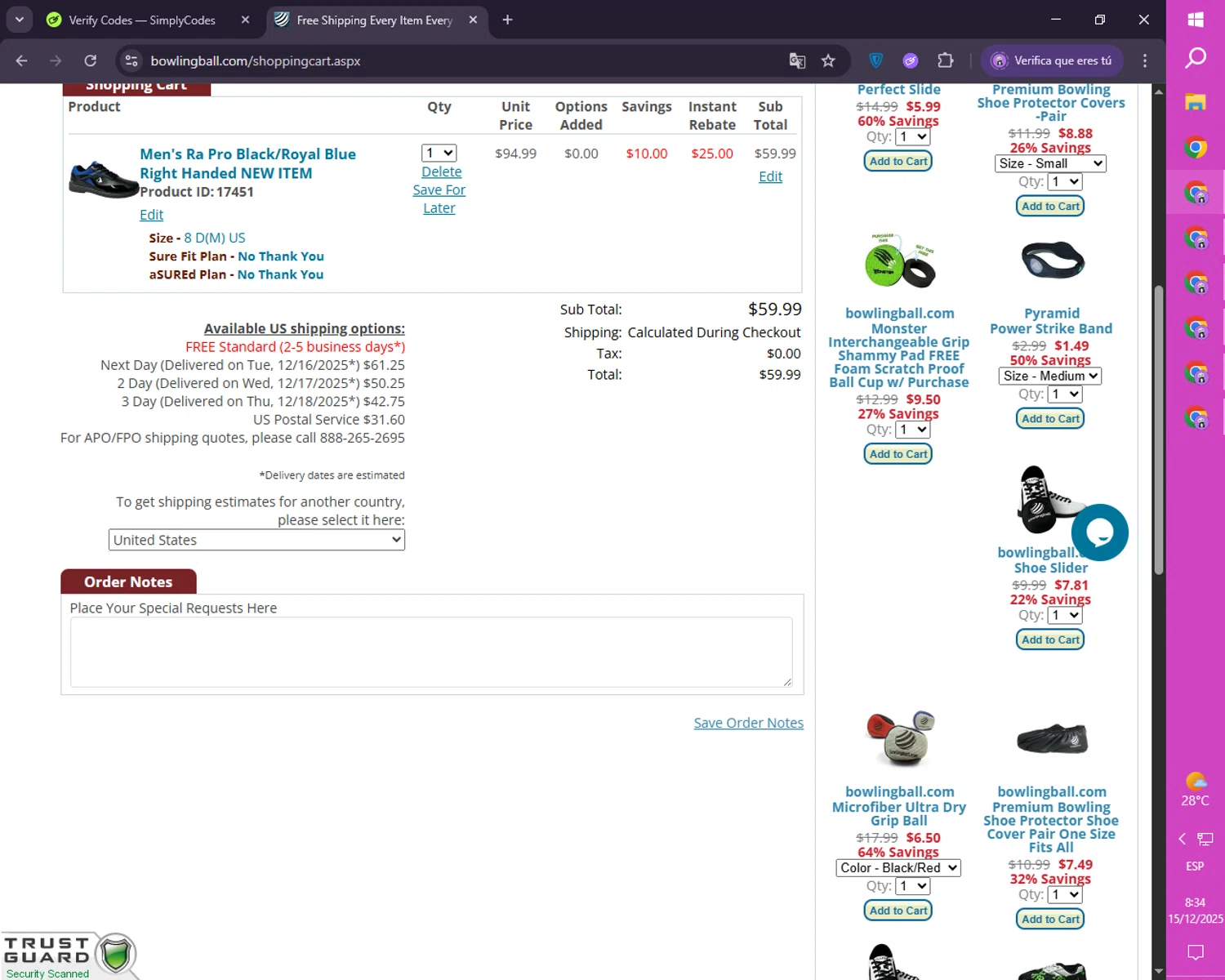Screen dimensions: 1225x980
Task: Open Windows search icon
Action: coord(1196,58)
